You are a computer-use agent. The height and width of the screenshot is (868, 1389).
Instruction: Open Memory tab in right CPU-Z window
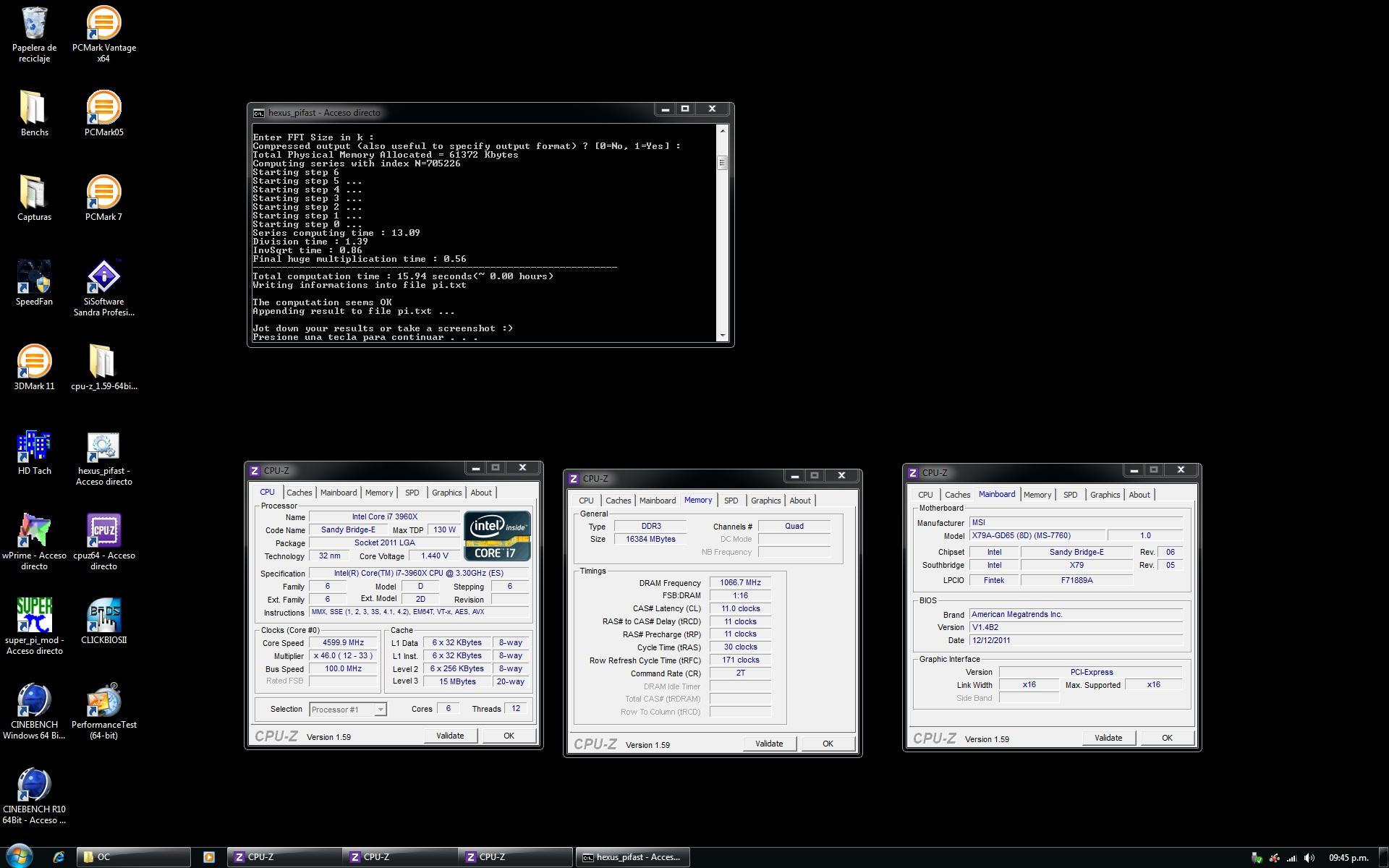(1037, 495)
